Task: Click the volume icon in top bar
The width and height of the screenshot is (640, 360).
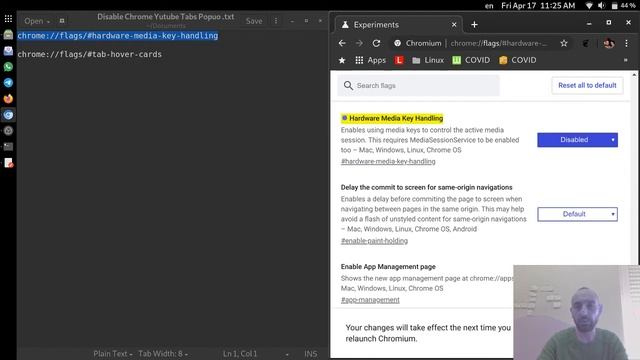Action: [x=601, y=6]
